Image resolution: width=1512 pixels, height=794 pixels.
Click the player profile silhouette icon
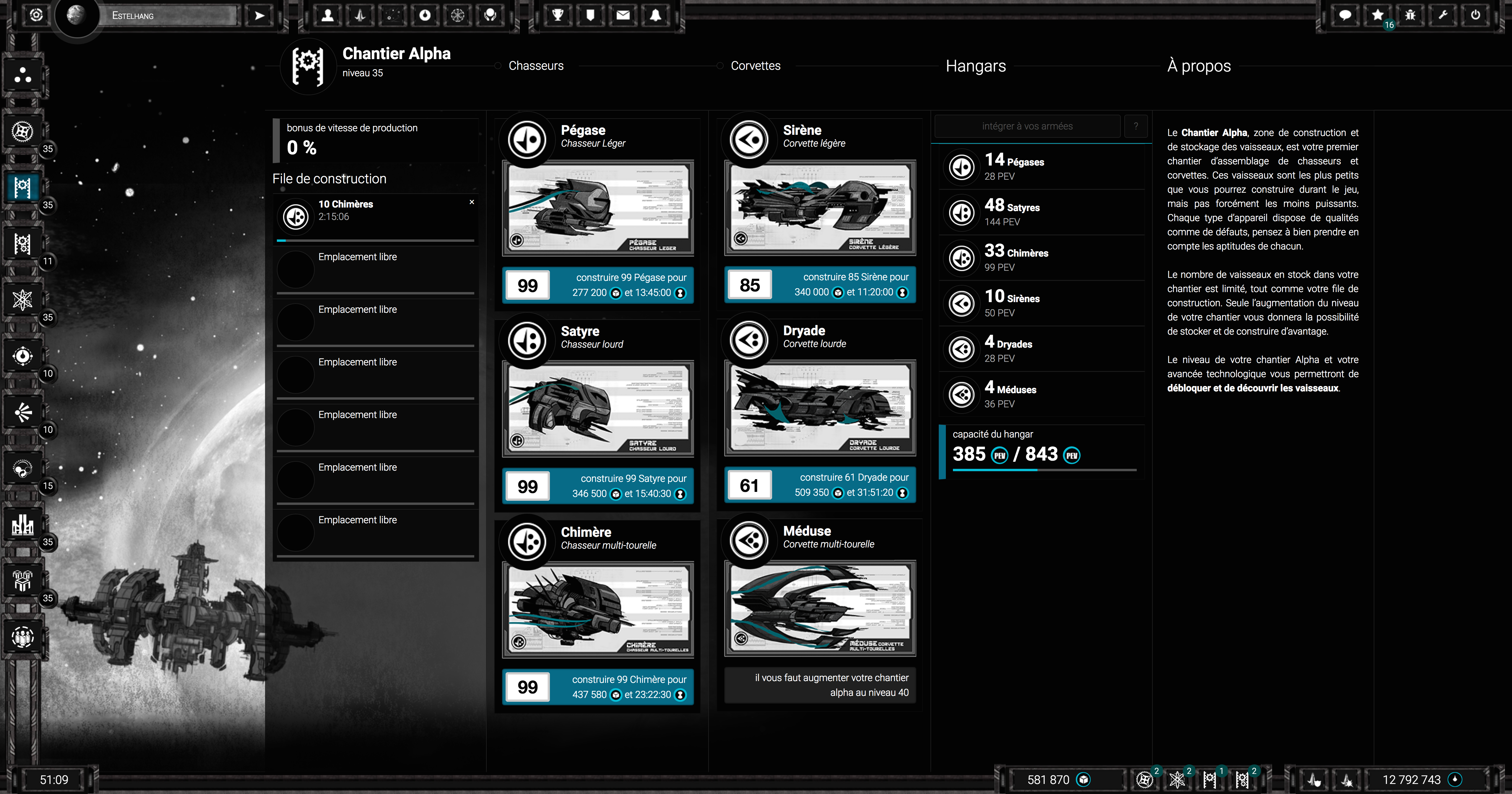327,15
